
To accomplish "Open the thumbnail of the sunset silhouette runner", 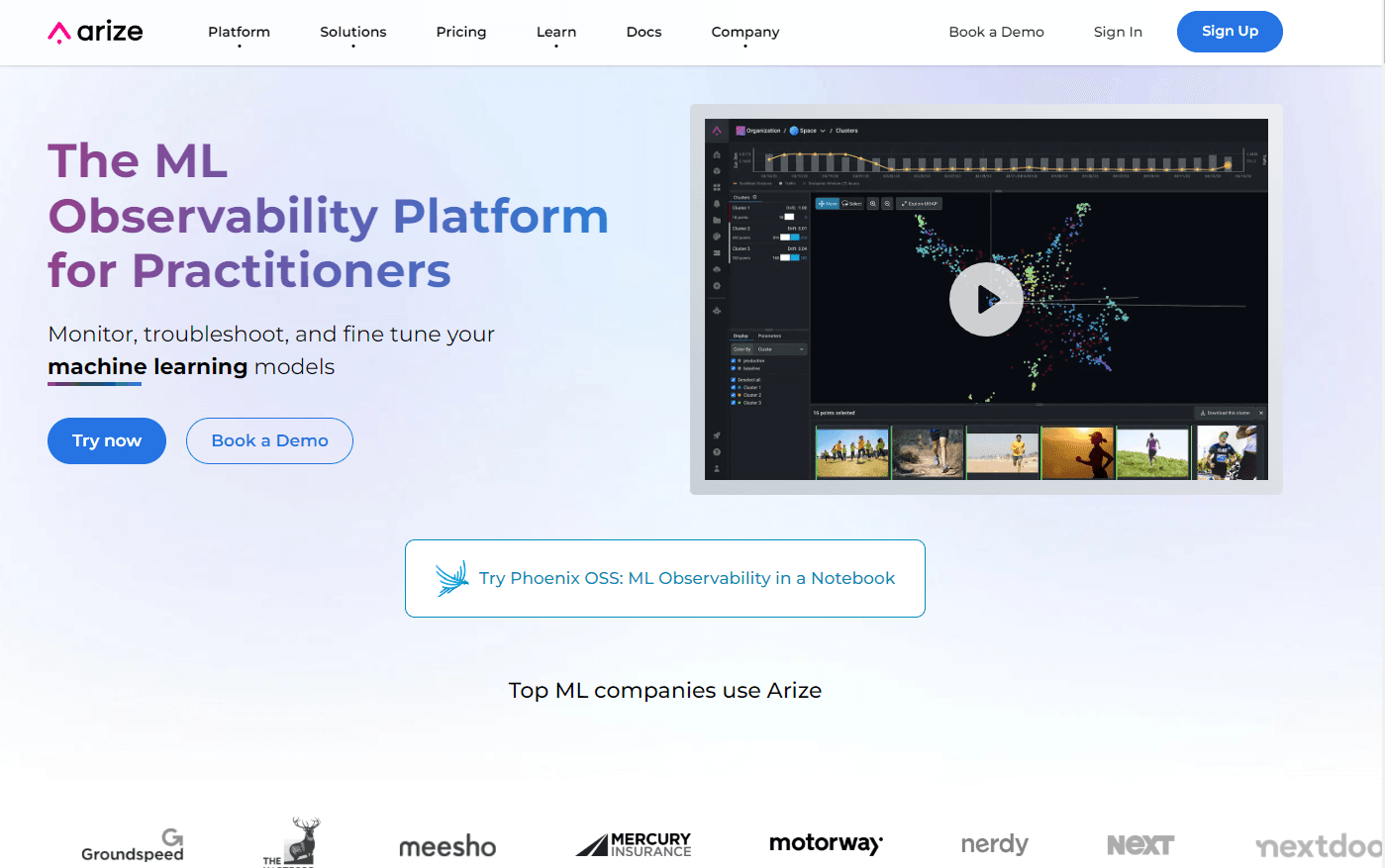I will [1078, 453].
